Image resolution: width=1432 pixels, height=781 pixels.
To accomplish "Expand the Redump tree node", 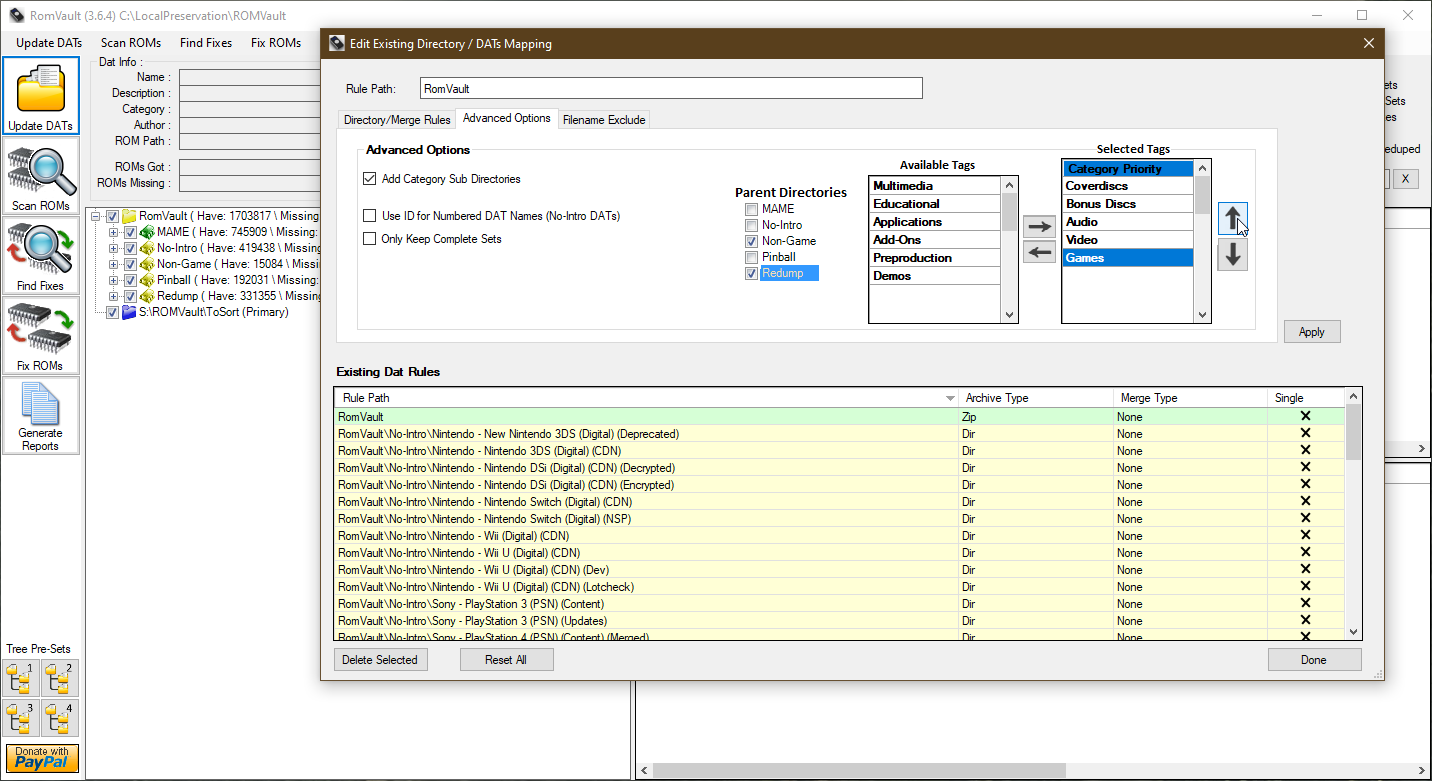I will tap(114, 296).
